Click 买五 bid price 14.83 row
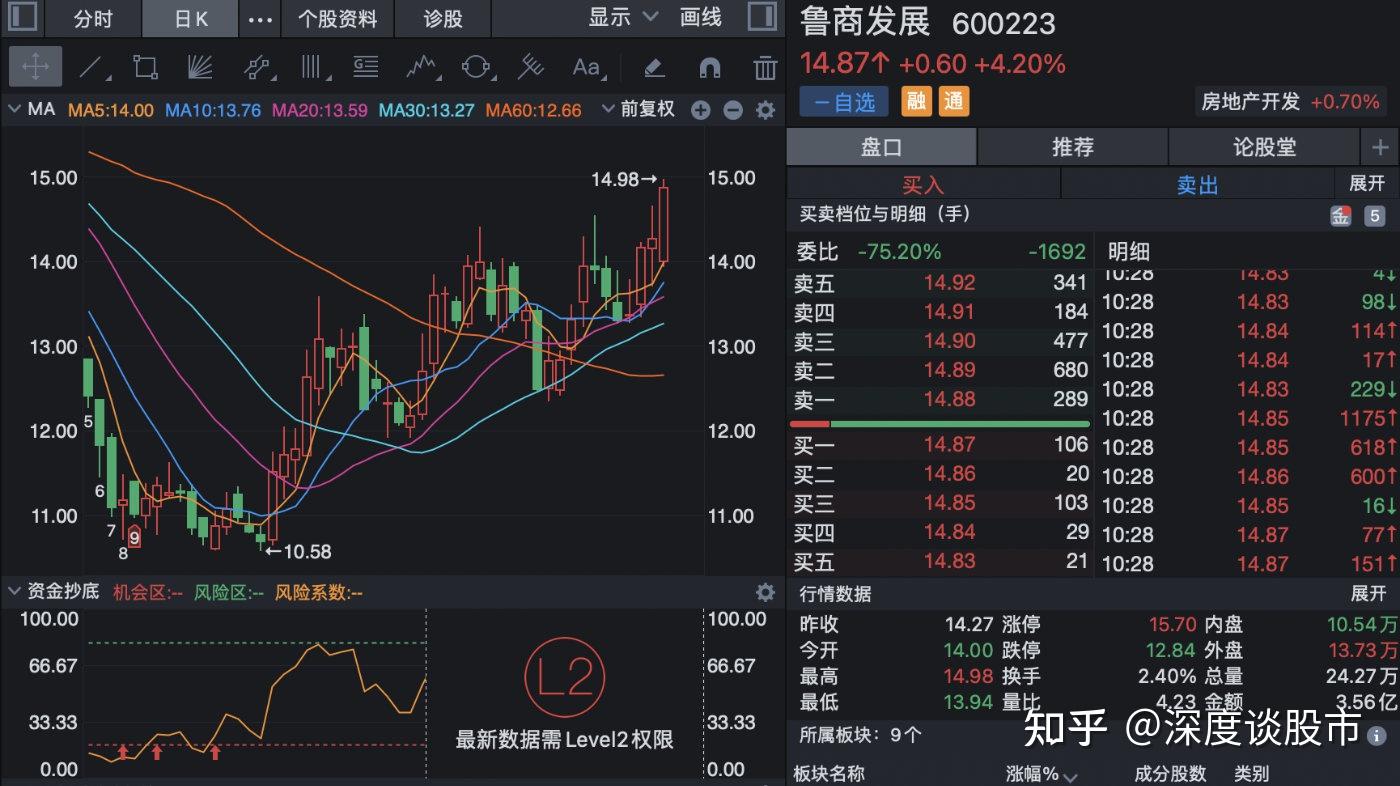 (x=940, y=561)
